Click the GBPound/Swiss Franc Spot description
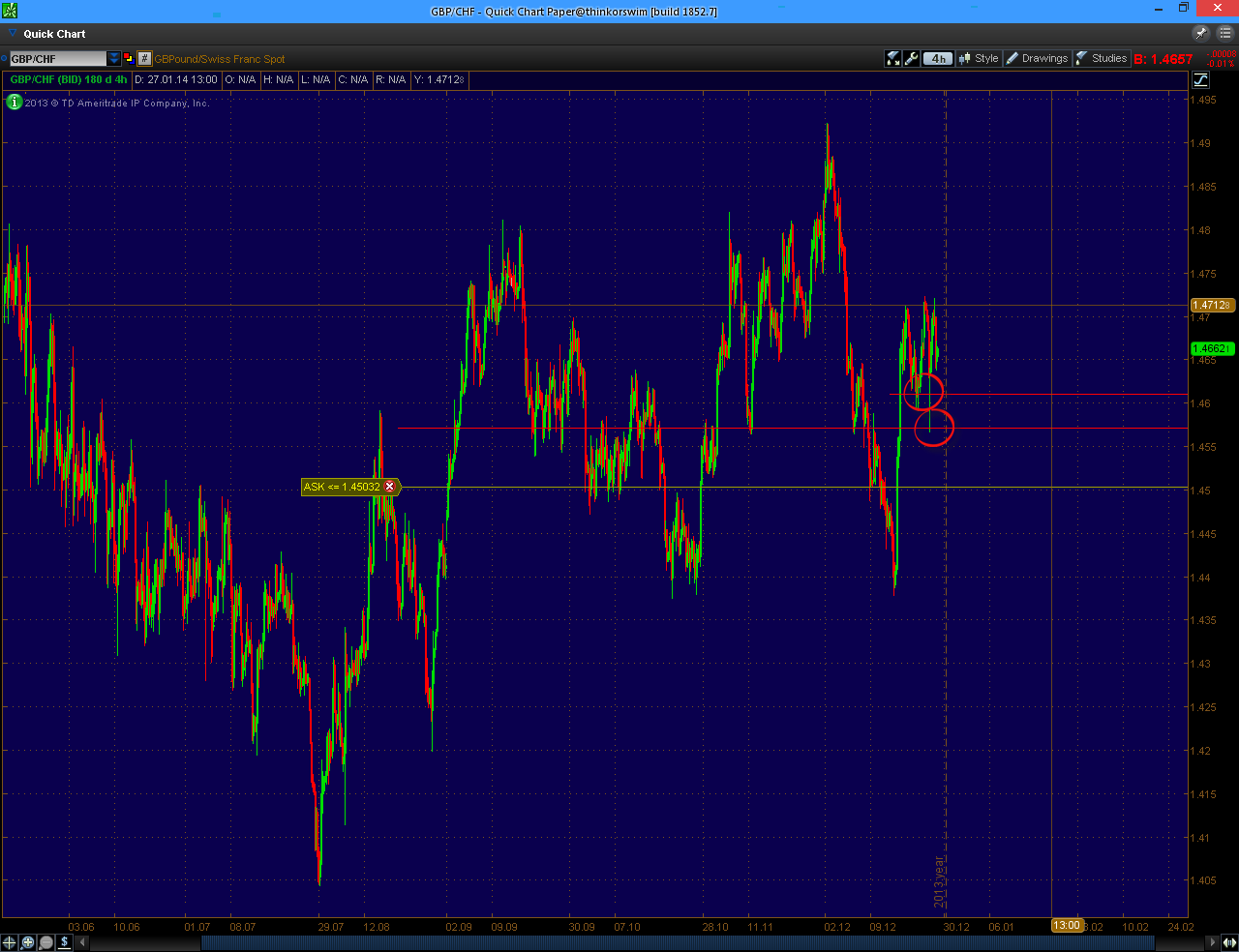This screenshot has height=952, width=1239. pos(220,59)
